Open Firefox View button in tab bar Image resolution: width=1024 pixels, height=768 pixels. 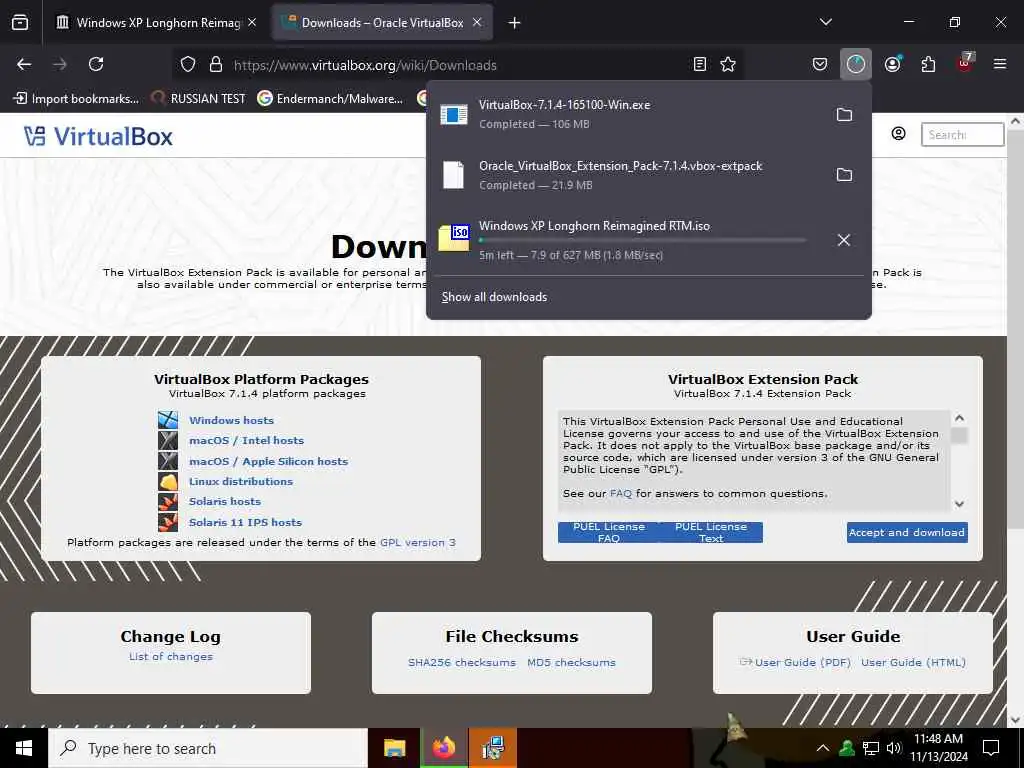pyautogui.click(x=20, y=23)
